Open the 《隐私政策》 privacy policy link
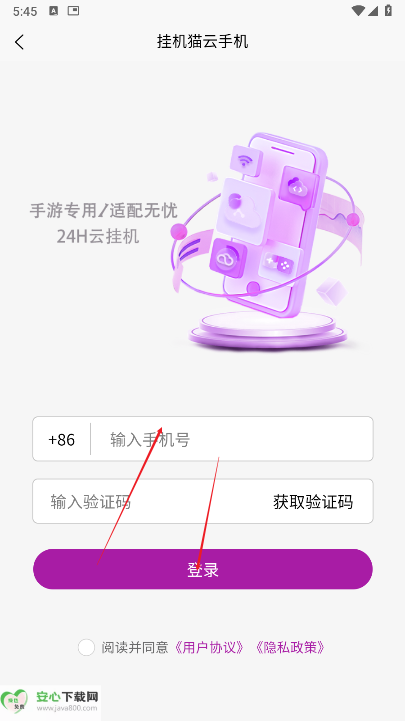The image size is (405, 721). point(290,647)
